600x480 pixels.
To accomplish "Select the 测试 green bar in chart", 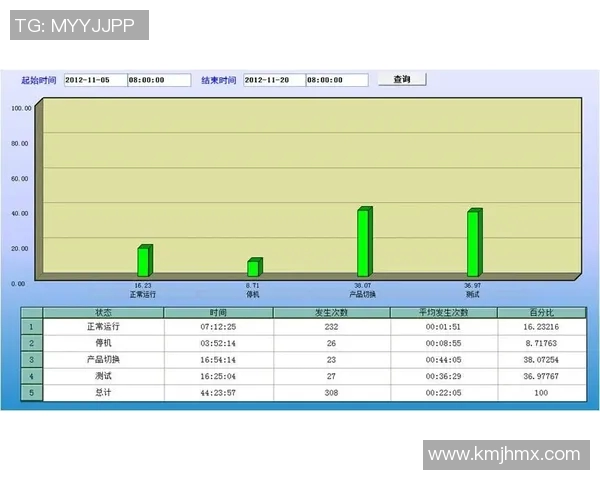I will [474, 243].
